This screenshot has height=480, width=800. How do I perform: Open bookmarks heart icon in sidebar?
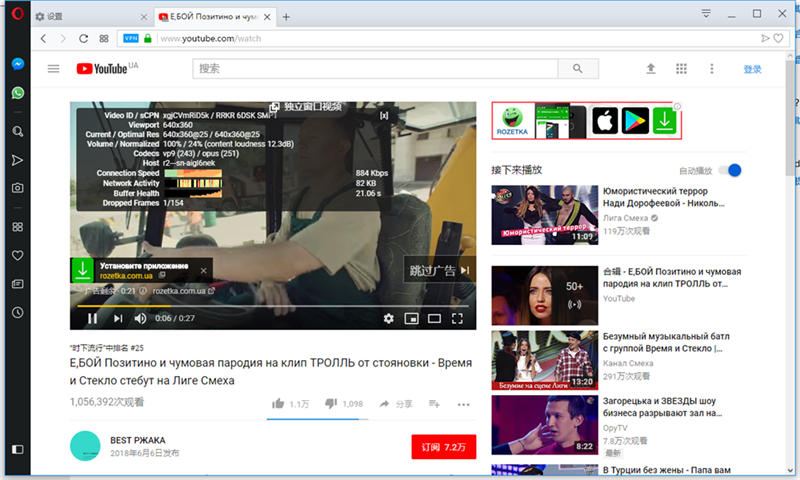(x=17, y=255)
